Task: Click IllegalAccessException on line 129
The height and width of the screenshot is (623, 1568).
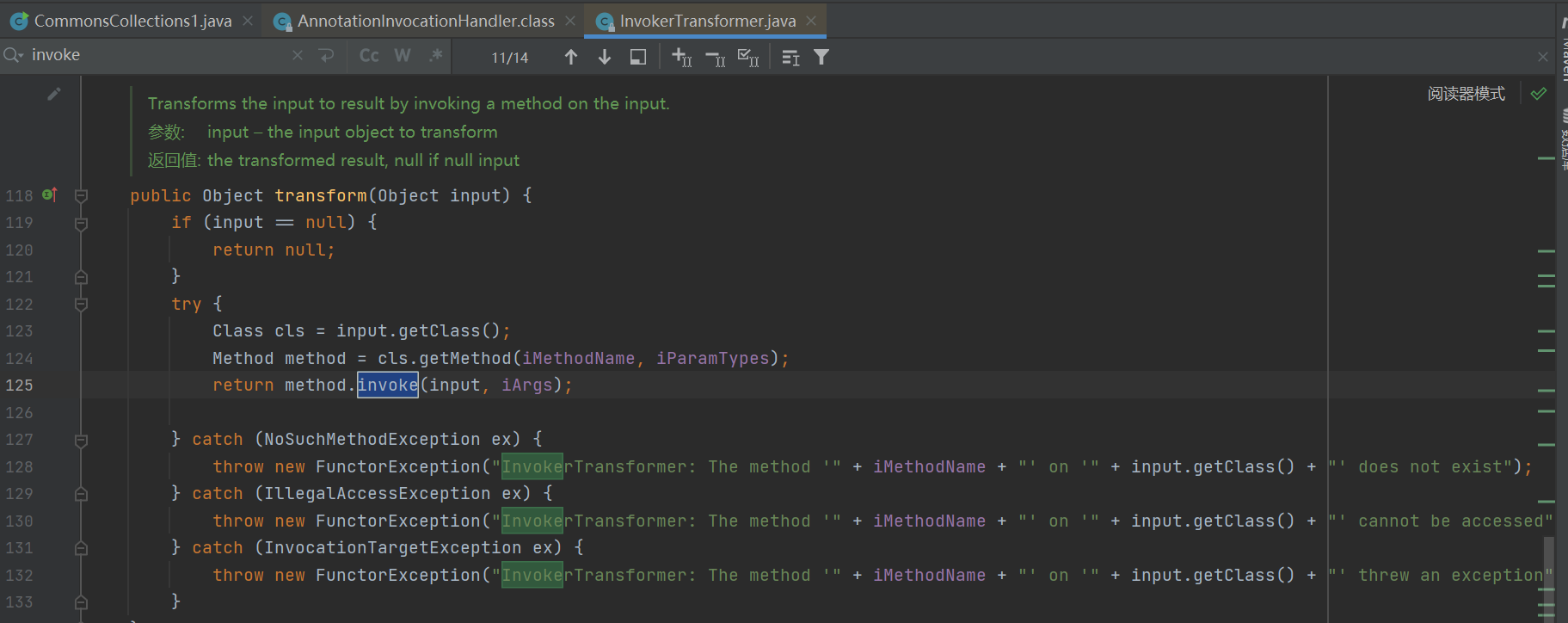Action: [378, 493]
